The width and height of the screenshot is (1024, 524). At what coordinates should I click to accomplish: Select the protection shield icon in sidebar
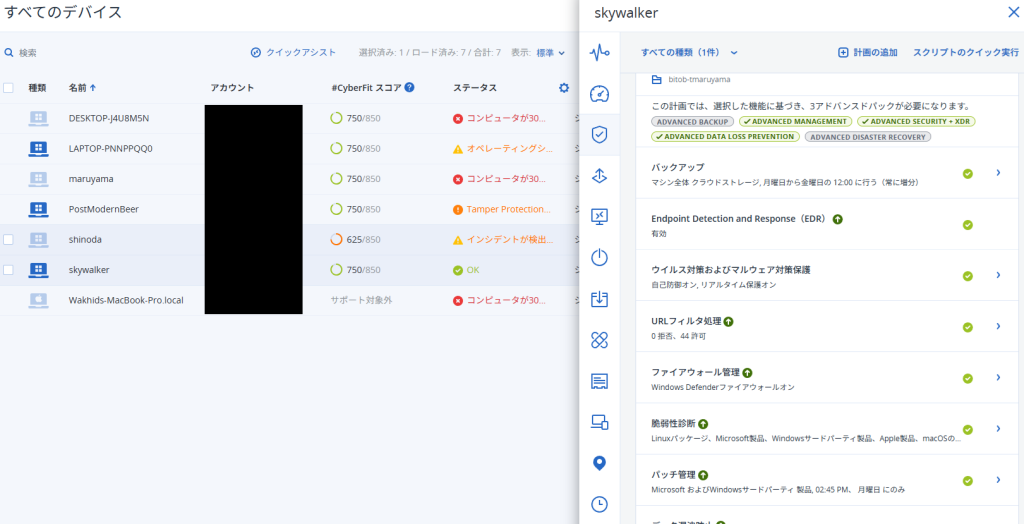point(599,135)
